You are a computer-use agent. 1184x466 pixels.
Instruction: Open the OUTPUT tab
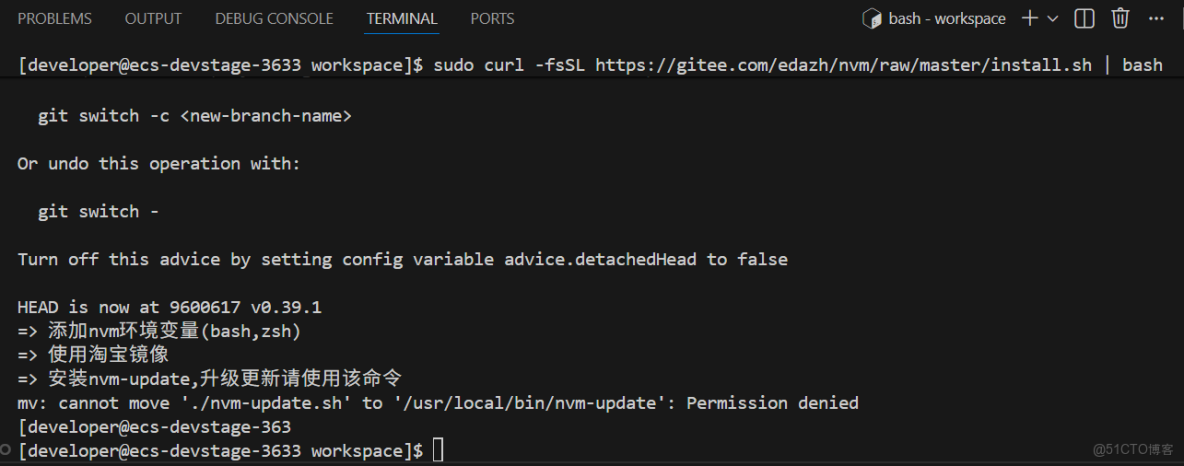point(153,19)
